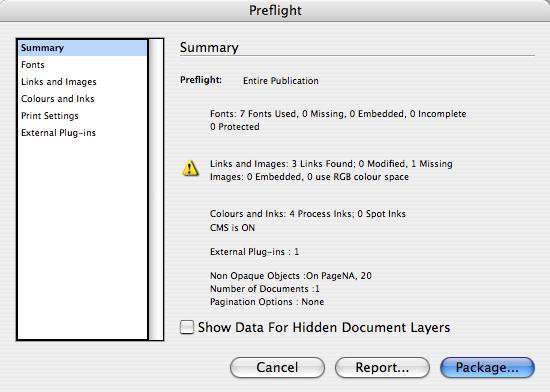Click the yellow warning icon beside Links
Screen dimensions: 550x392
pos(190,168)
